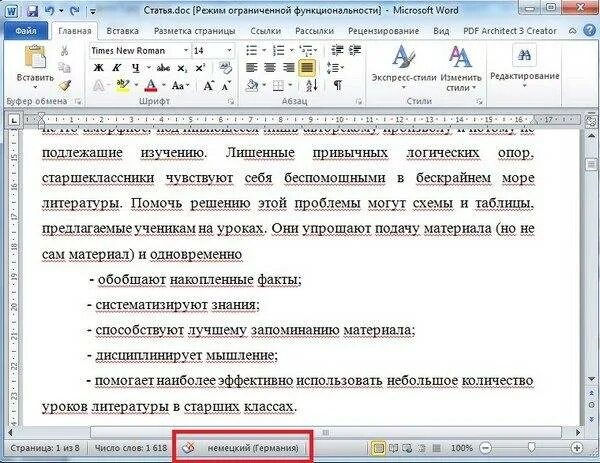
Task: Click the spell check book icon in status bar
Action: coord(189,447)
